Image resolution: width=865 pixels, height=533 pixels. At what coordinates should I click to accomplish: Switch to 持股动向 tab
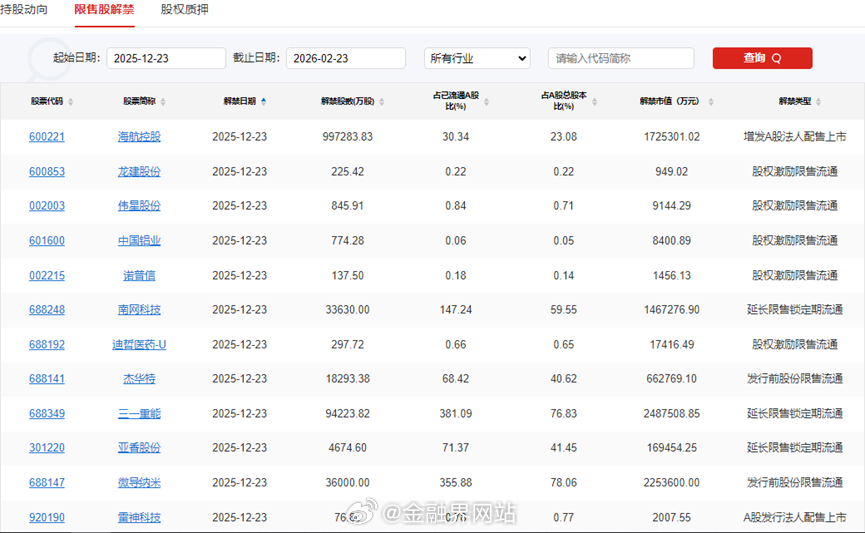point(24,9)
